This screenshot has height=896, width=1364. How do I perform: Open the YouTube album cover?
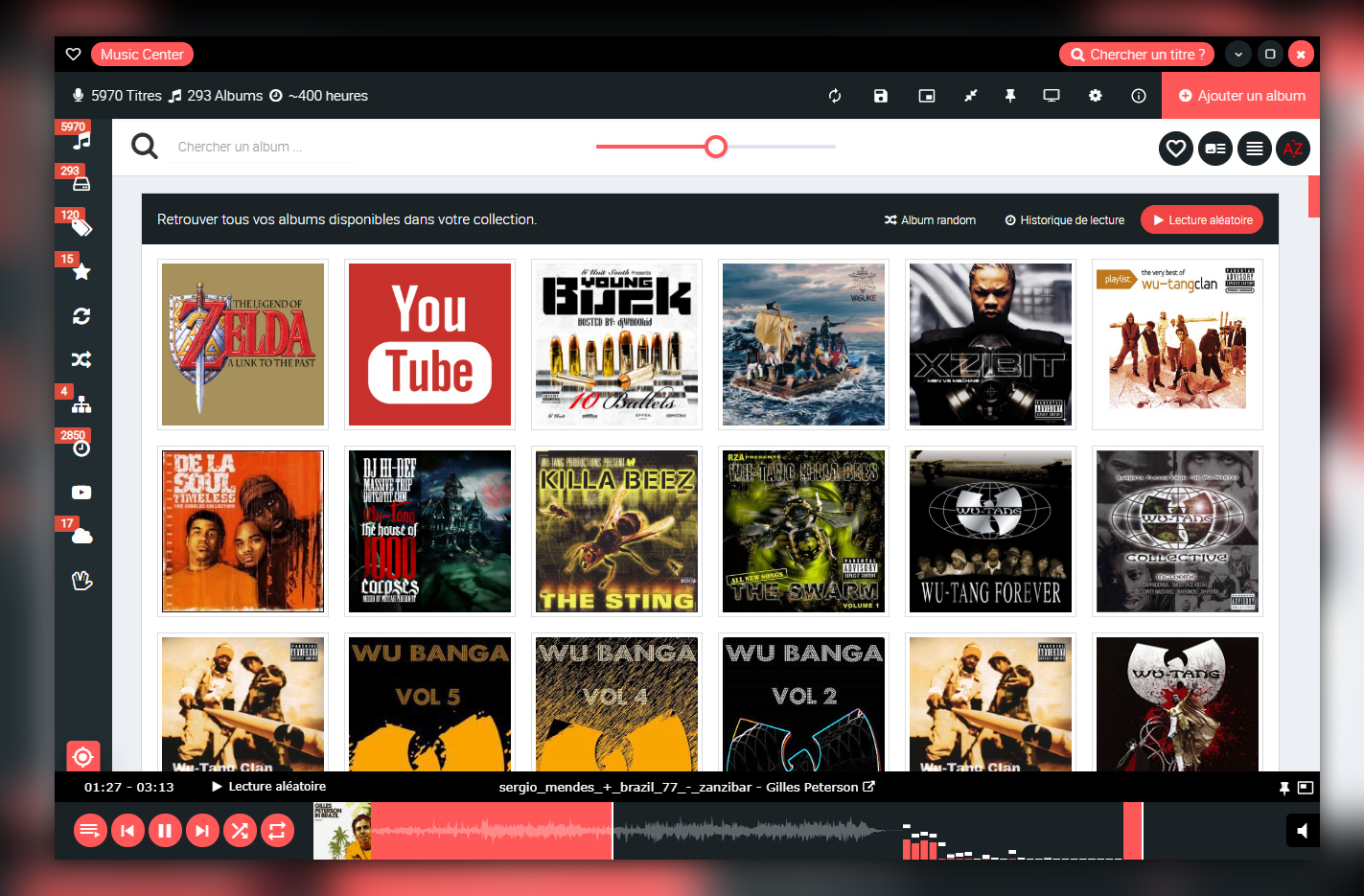(430, 345)
